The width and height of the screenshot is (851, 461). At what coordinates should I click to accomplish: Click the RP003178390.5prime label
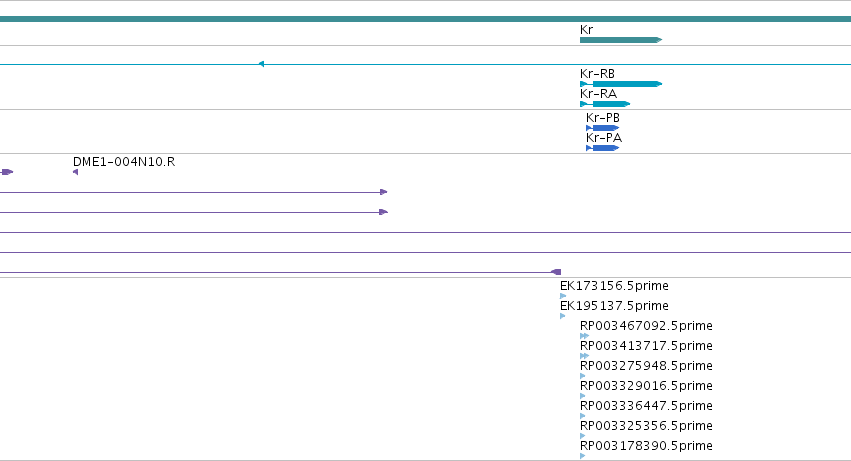coord(646,446)
